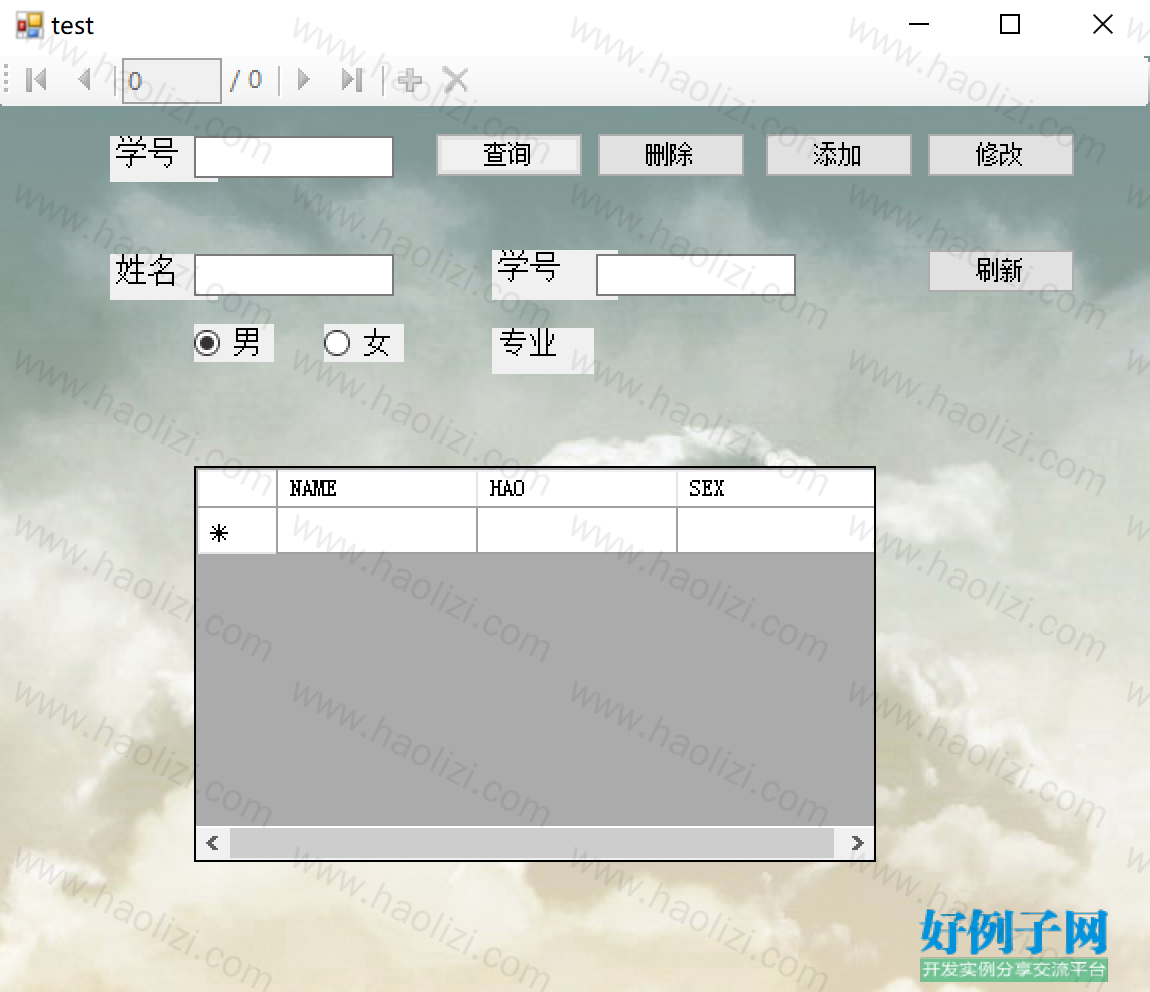1150x992 pixels.
Task: Go to first record in navigator
Action: point(36,80)
